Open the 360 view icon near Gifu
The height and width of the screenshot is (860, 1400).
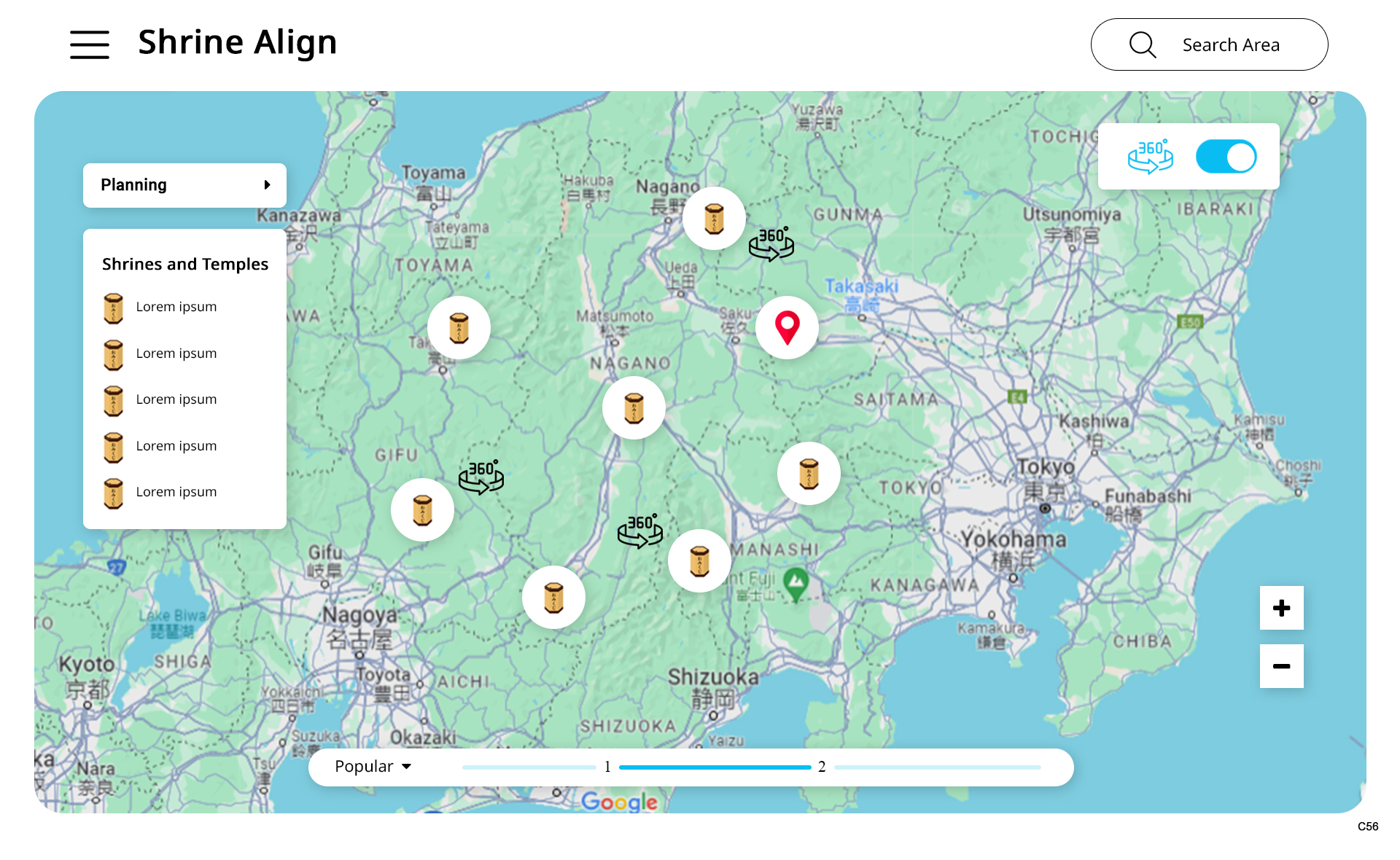point(481,477)
